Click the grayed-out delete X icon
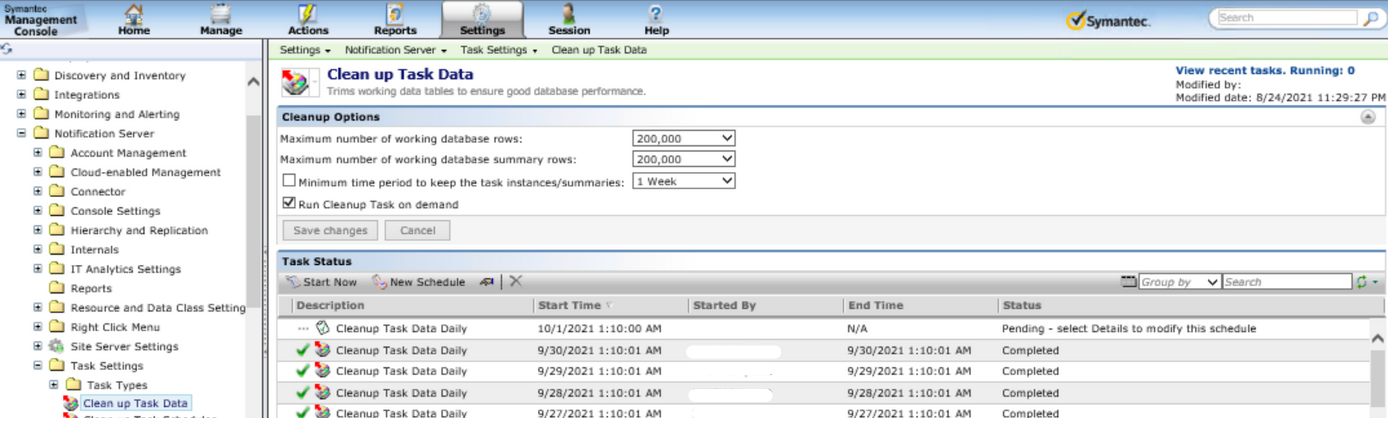The height and width of the screenshot is (421, 1391). [x=516, y=282]
